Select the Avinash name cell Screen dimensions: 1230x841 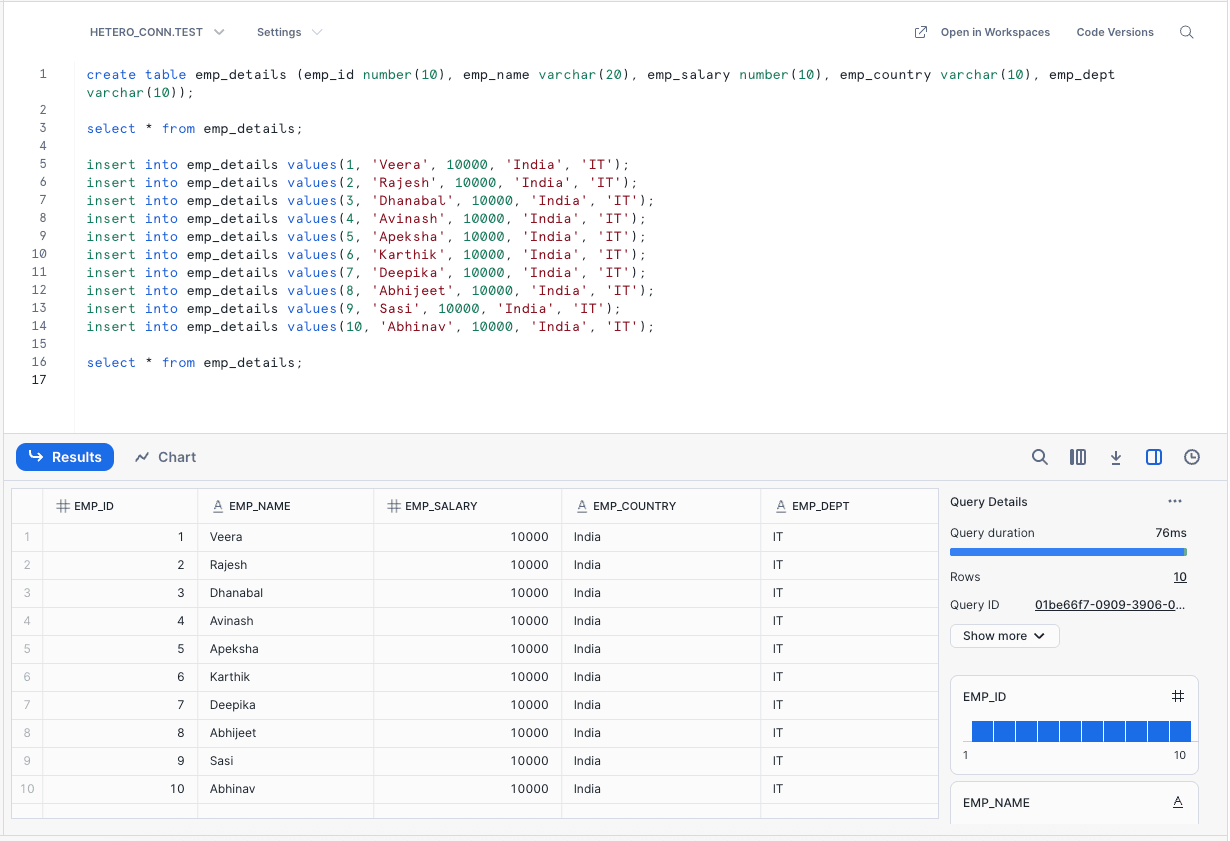coord(286,621)
